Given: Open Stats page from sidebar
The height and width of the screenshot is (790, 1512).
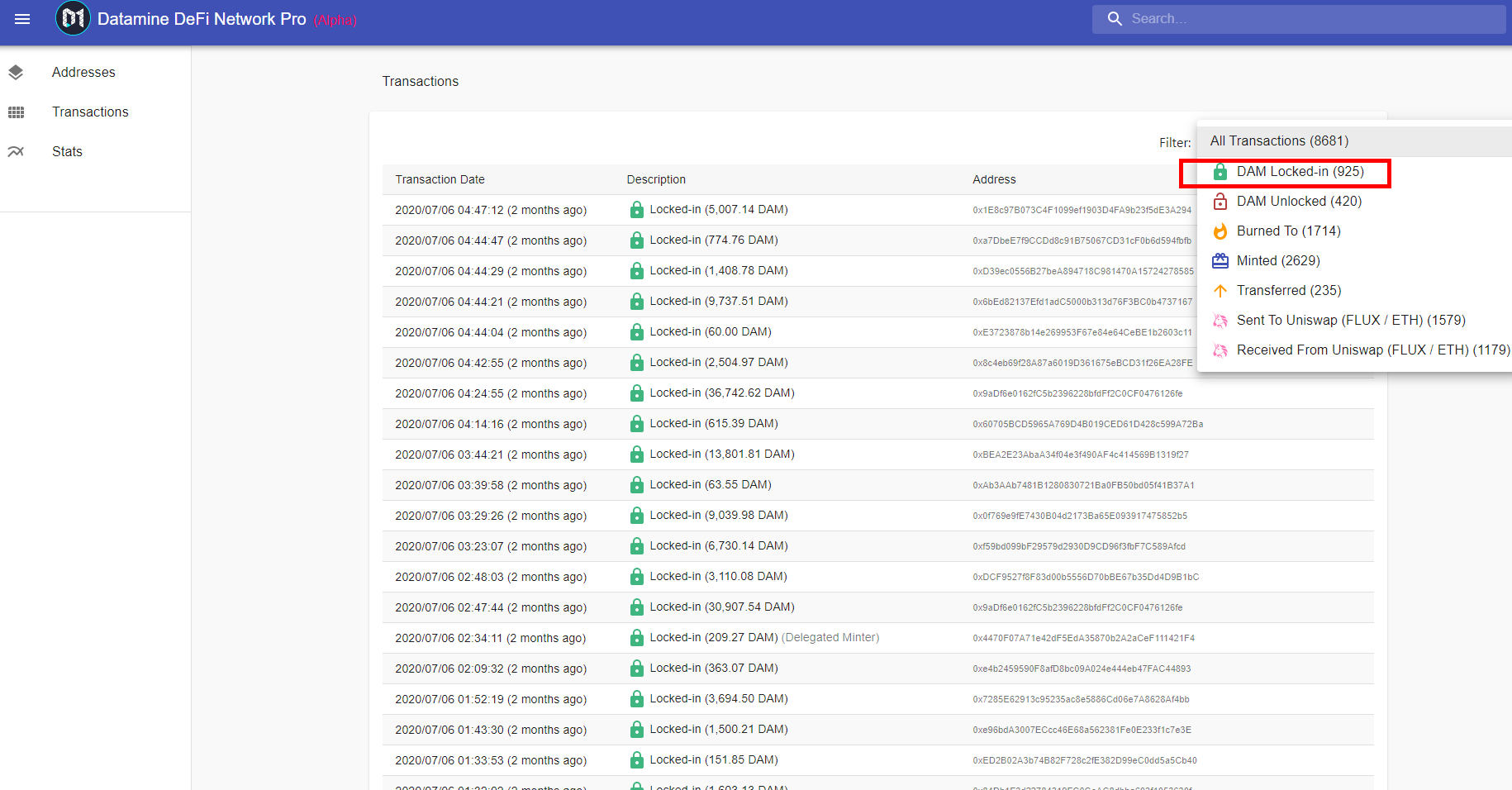Looking at the screenshot, I should [x=95, y=152].
